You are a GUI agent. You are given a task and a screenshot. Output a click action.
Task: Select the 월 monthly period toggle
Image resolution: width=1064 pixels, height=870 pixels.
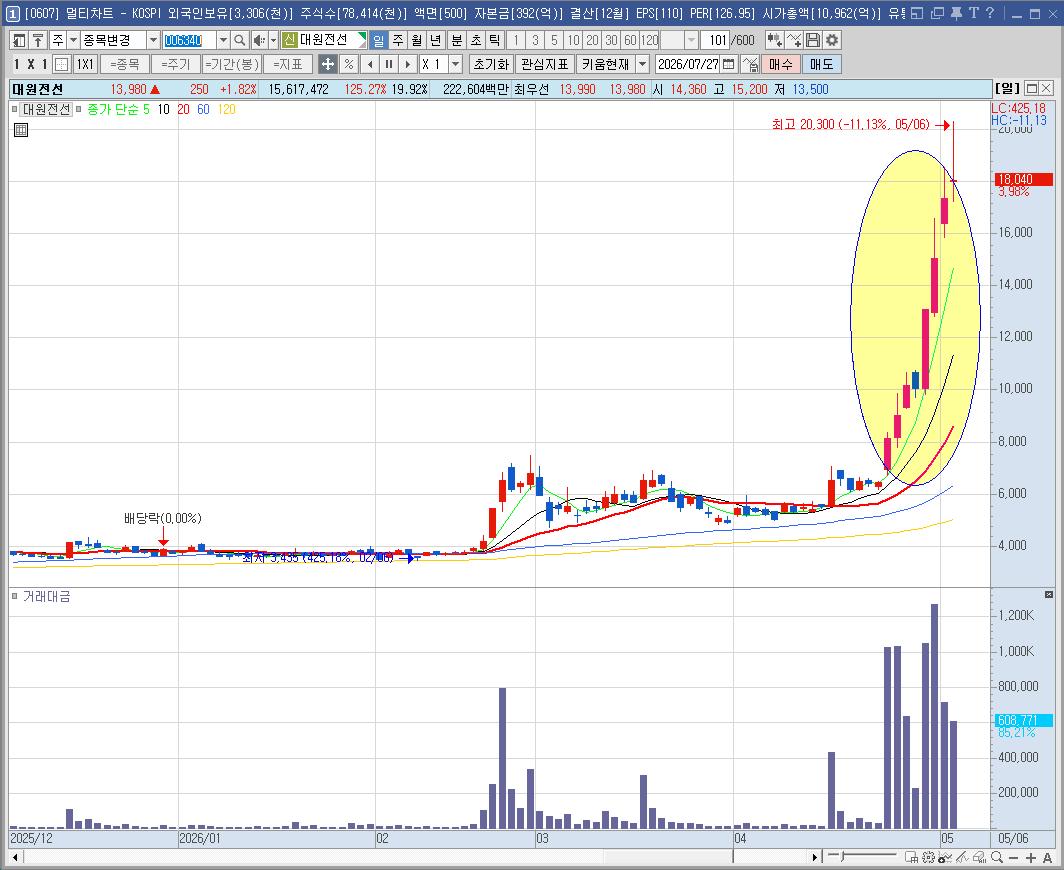click(x=417, y=41)
